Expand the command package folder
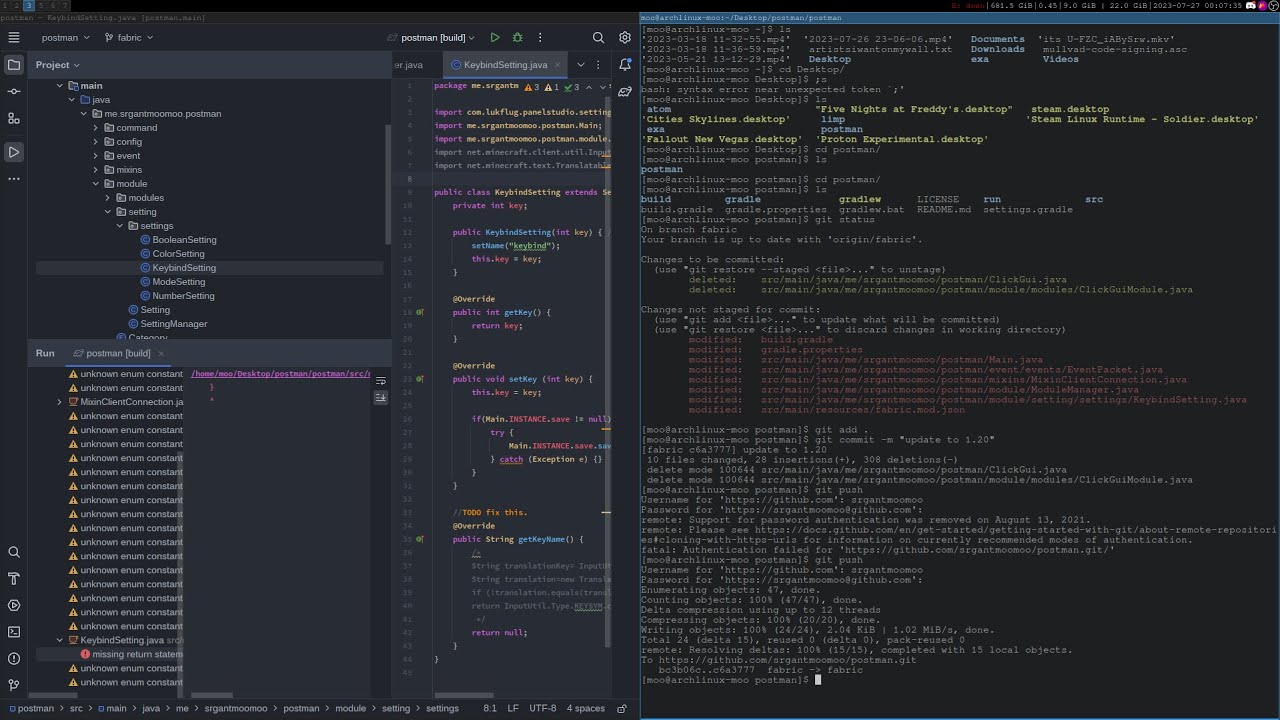This screenshot has height=720, width=1280. [95, 128]
